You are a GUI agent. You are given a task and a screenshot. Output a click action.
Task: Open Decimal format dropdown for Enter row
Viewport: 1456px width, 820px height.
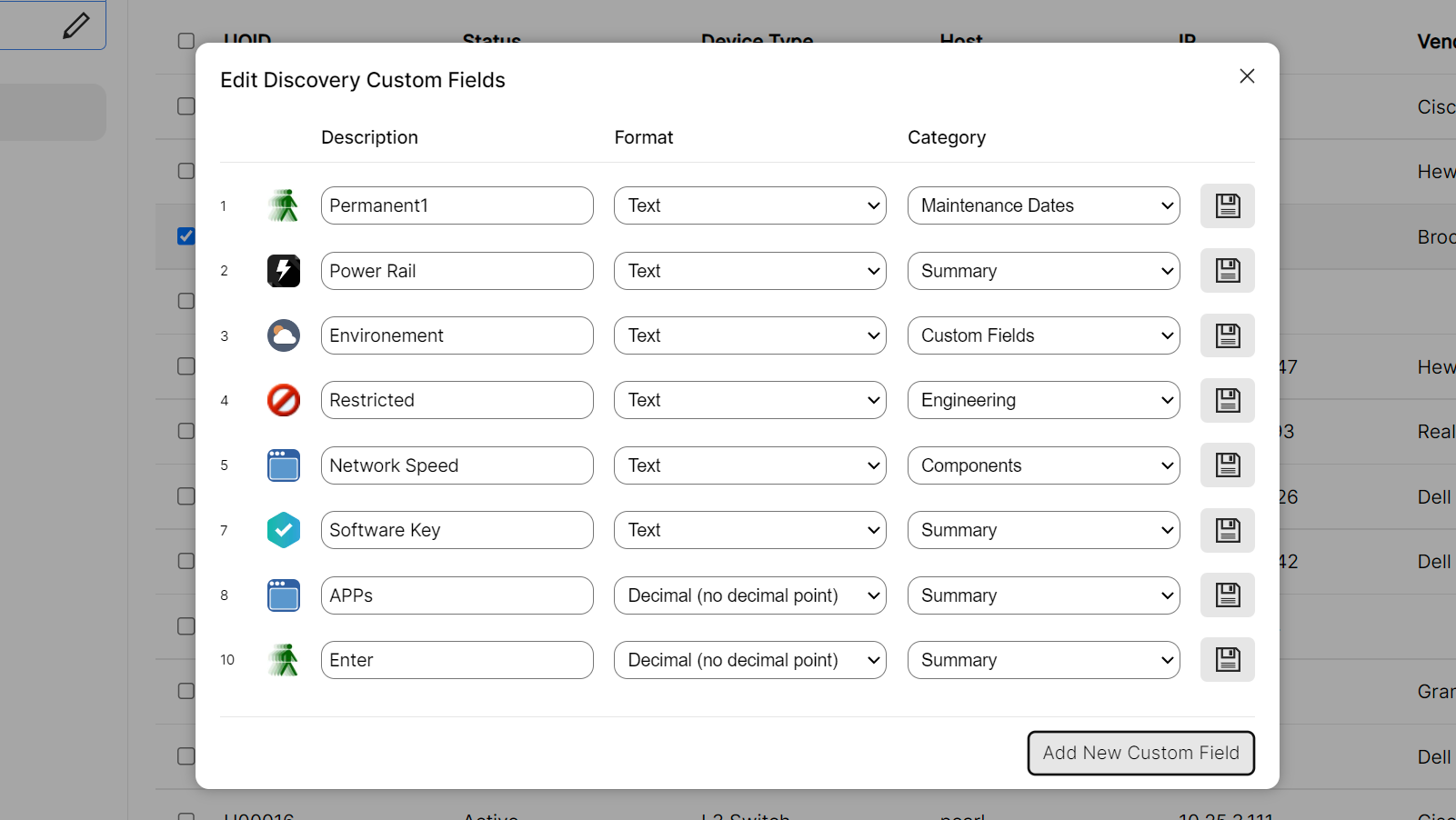click(x=750, y=660)
